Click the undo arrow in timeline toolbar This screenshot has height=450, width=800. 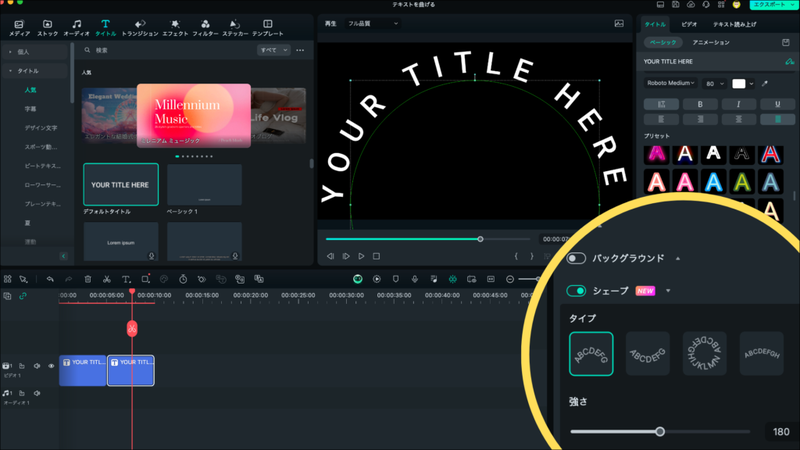pos(50,279)
